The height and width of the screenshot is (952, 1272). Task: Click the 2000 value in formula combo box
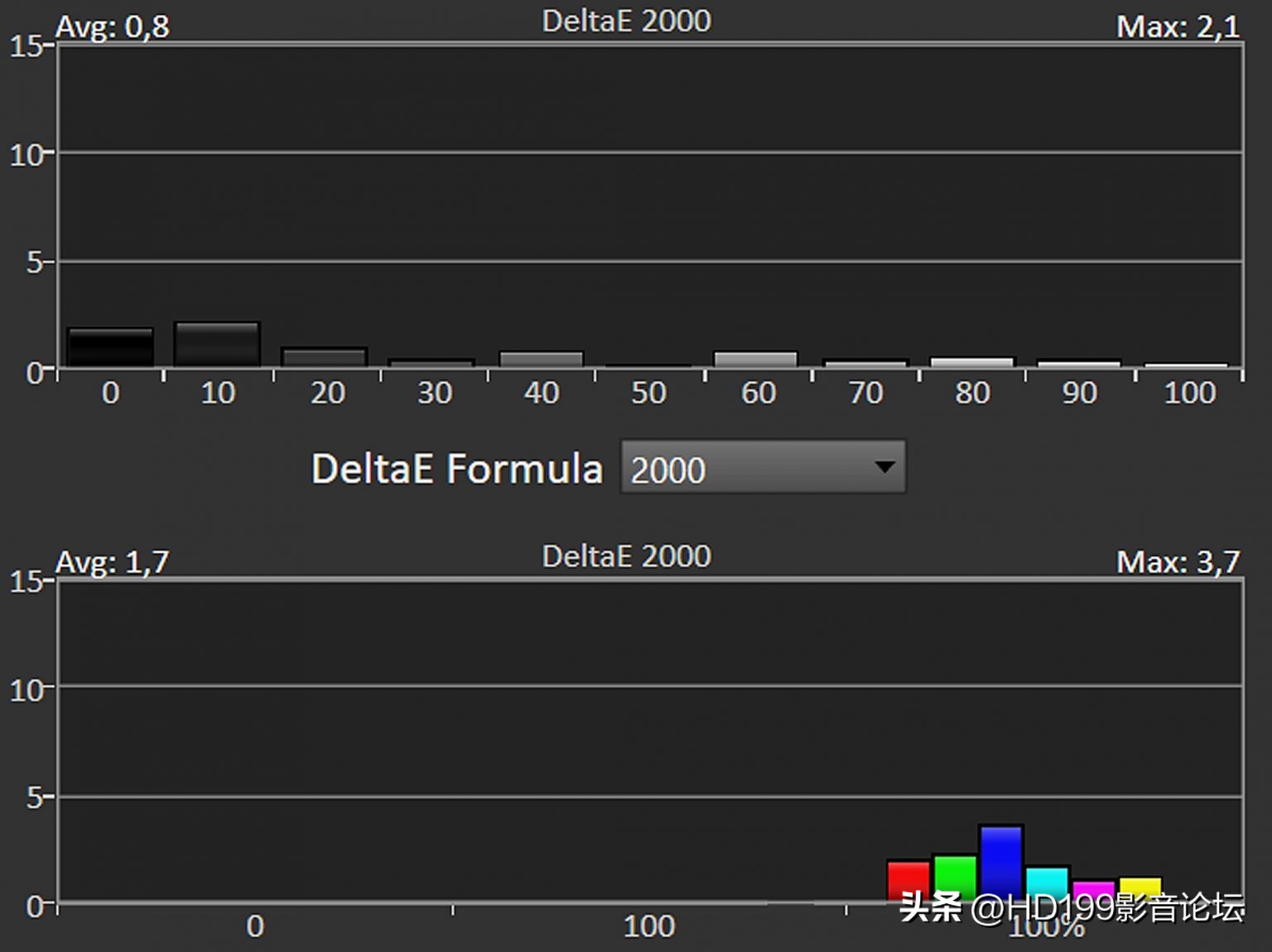click(x=667, y=469)
